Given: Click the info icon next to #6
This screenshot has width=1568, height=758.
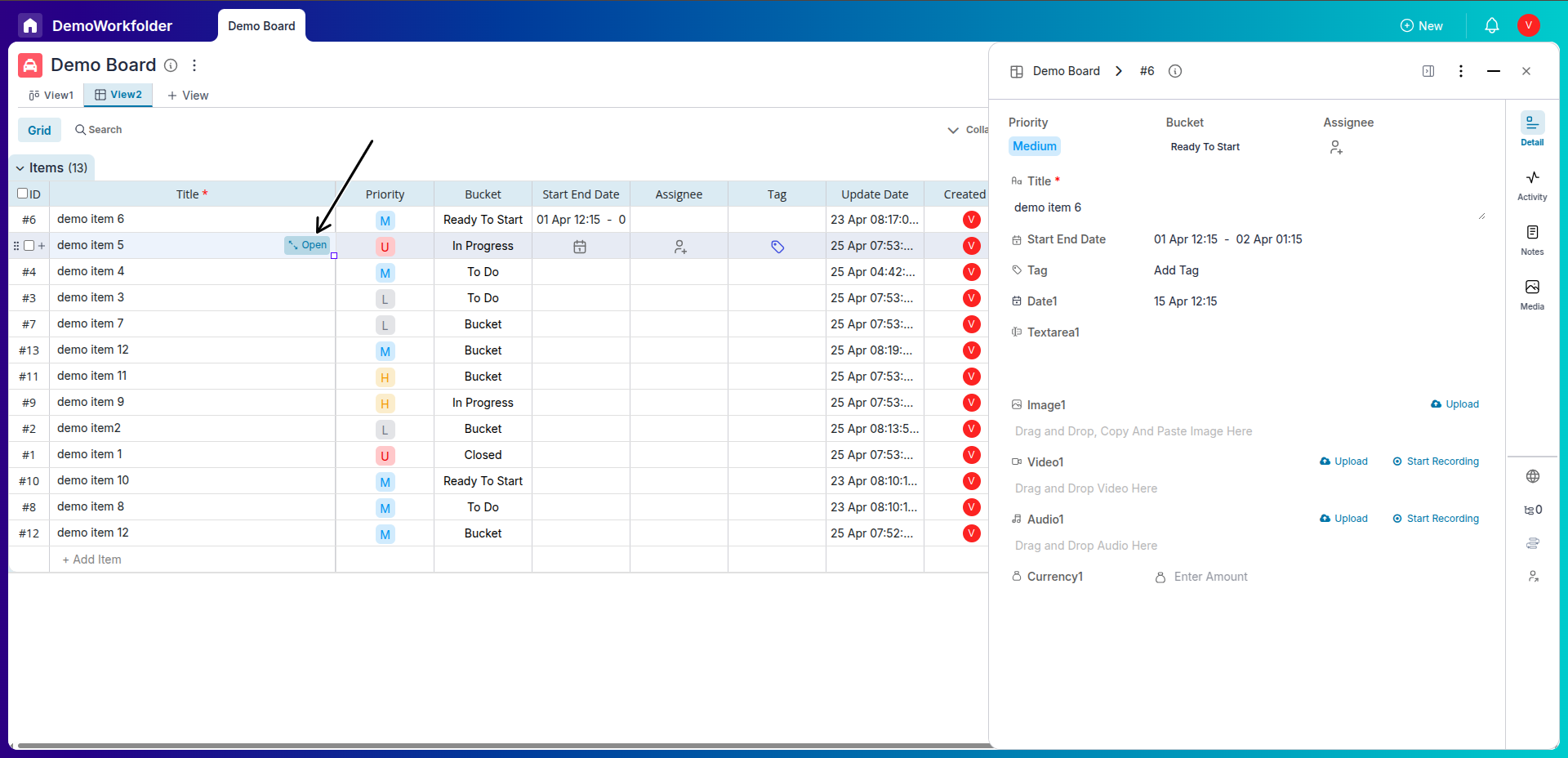Looking at the screenshot, I should [1175, 71].
